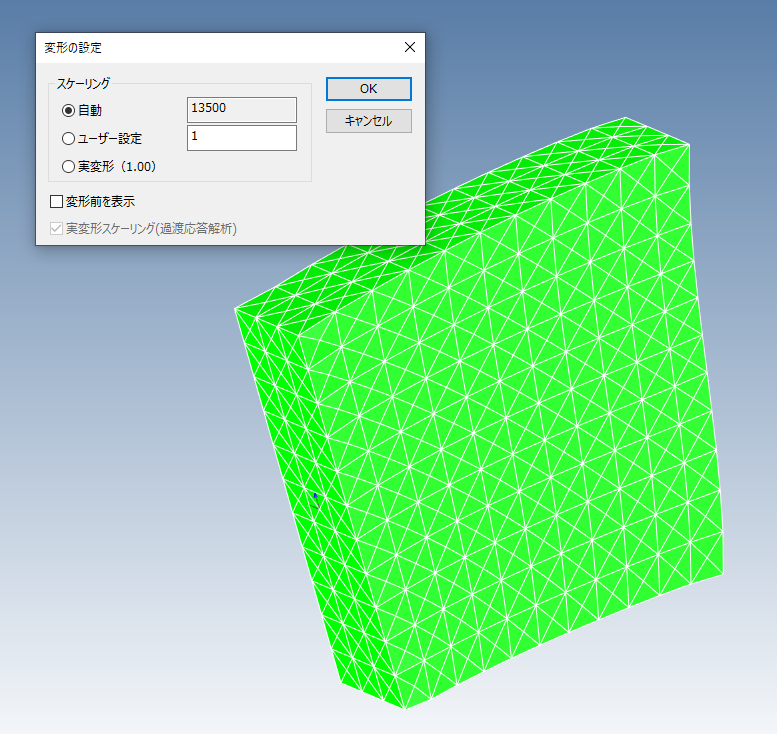The height and width of the screenshot is (734, 777).
Task: Click the auto scale field showing 13500
Action: (x=241, y=110)
